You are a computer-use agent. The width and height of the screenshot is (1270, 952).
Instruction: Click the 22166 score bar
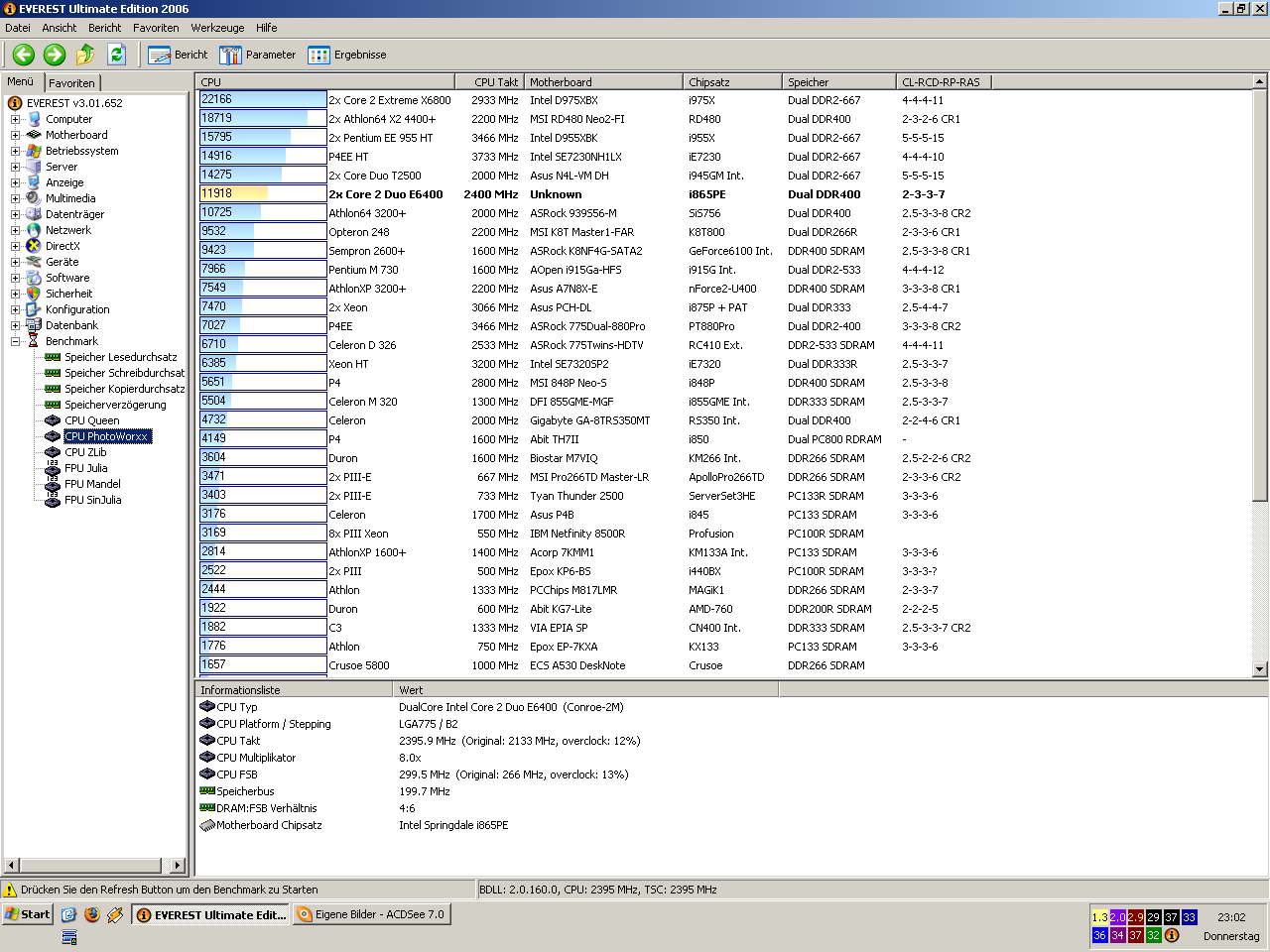(263, 100)
